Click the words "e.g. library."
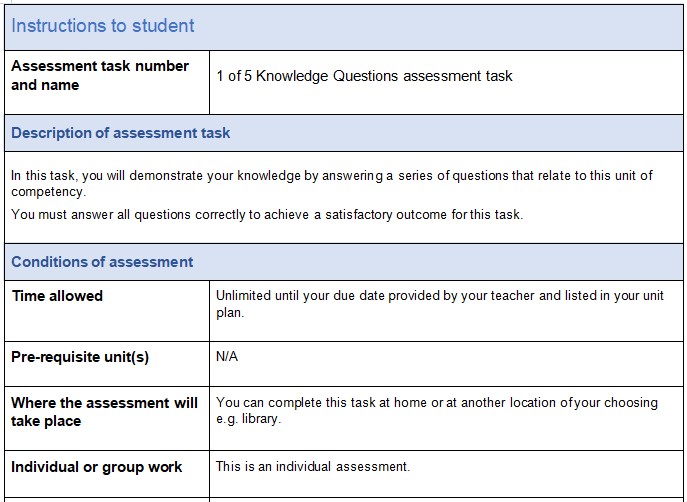The image size is (687, 502). pos(248,419)
